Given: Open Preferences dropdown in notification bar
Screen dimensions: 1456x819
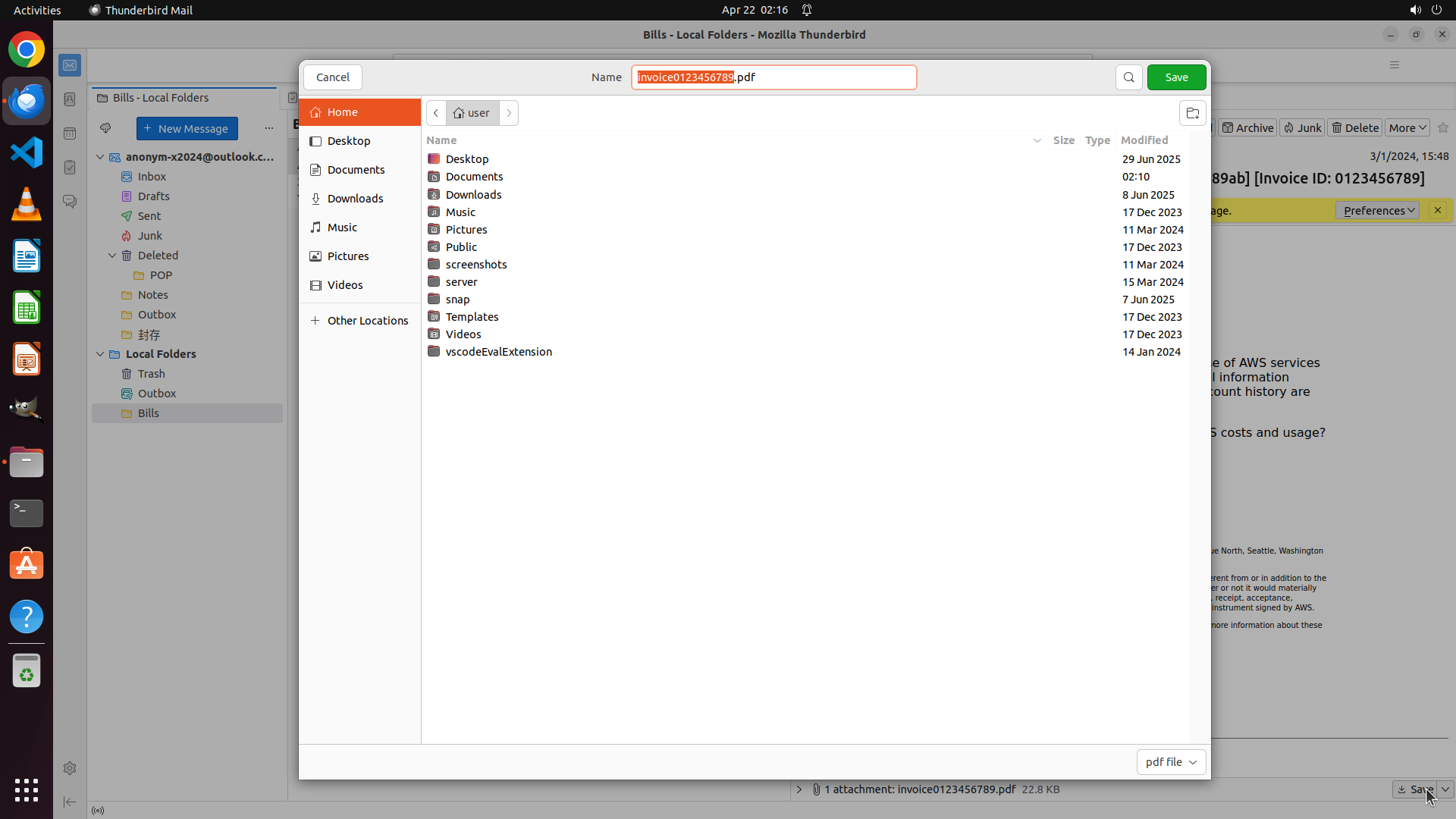Looking at the screenshot, I should point(1376,211).
